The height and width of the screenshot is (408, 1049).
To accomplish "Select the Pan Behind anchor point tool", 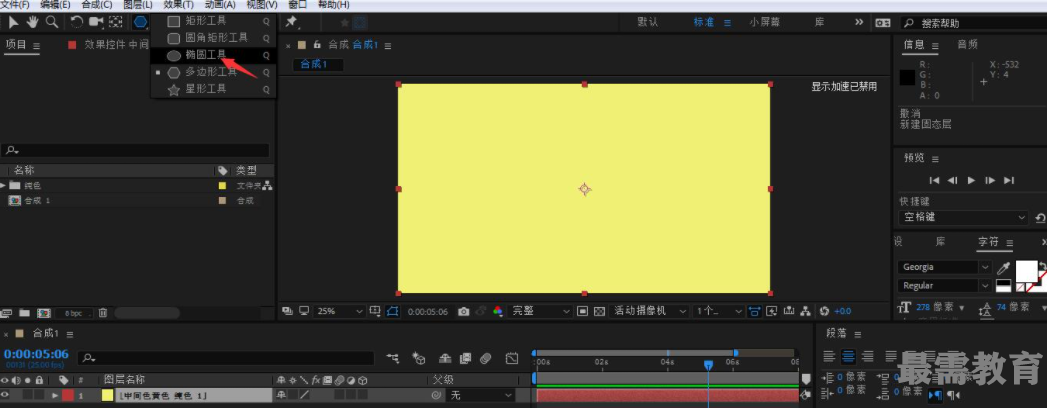I will click(116, 22).
